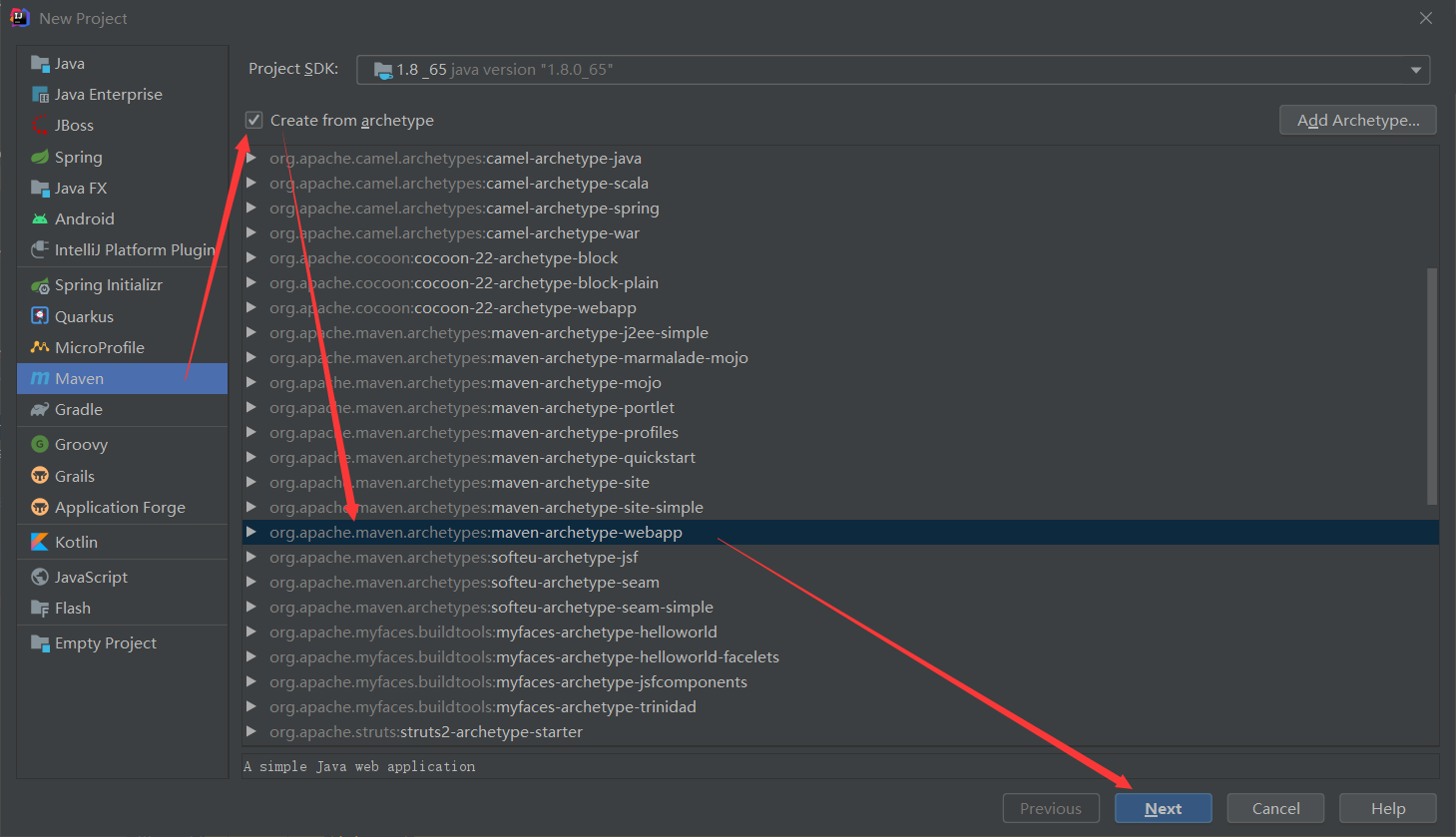Click the MicroProfile icon

click(x=40, y=347)
